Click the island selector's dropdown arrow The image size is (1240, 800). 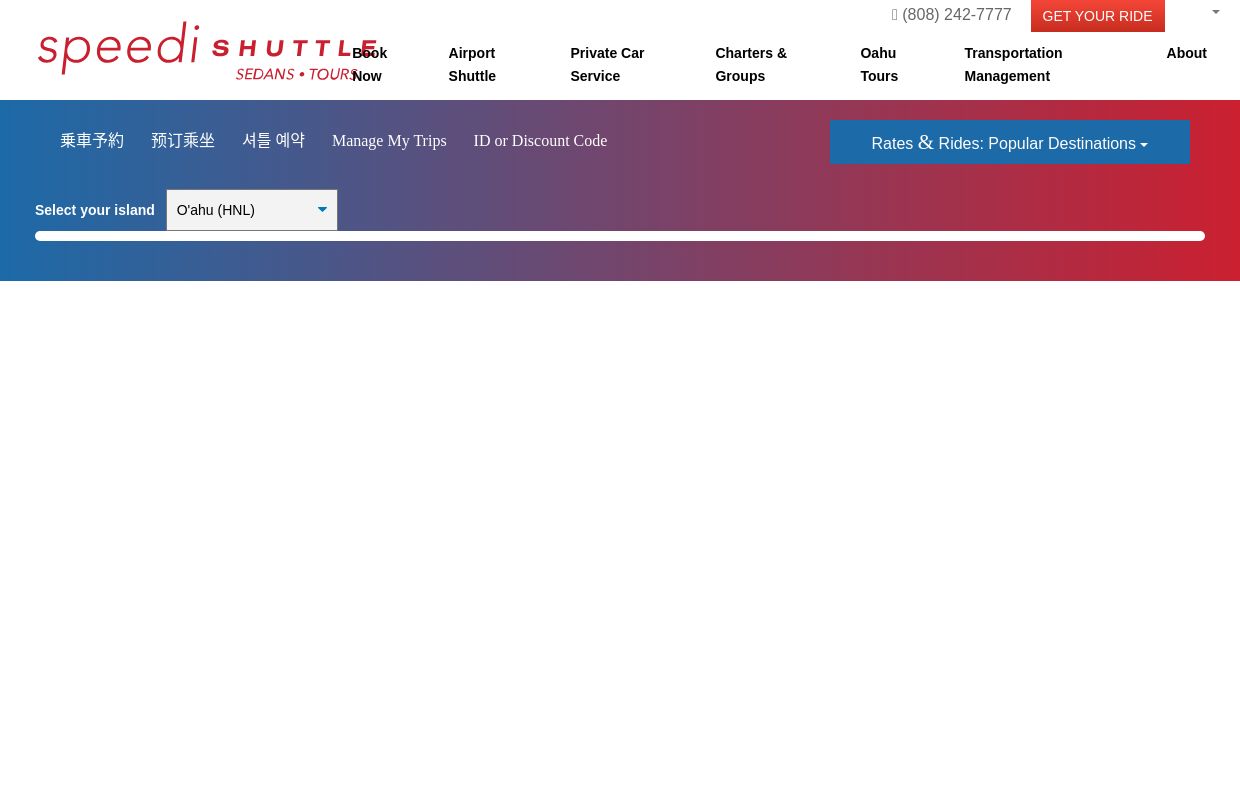[322, 210]
